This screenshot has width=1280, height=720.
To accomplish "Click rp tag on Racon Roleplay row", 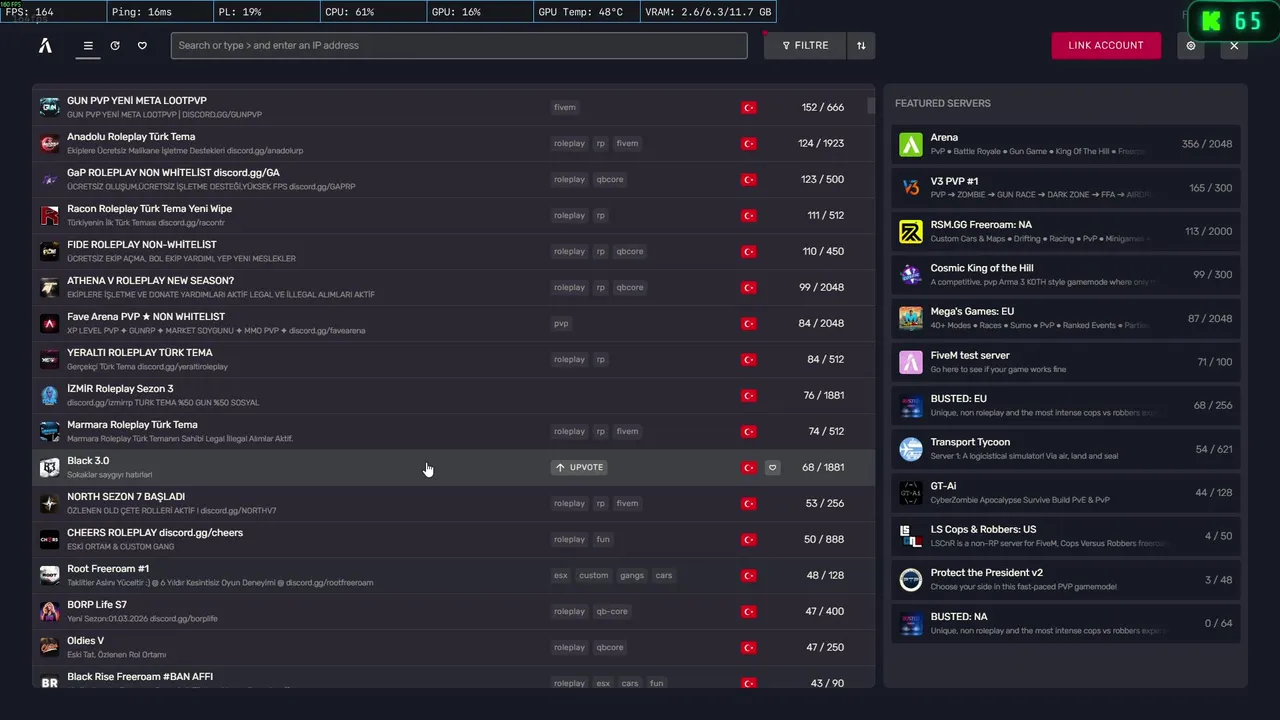I will click(x=601, y=215).
